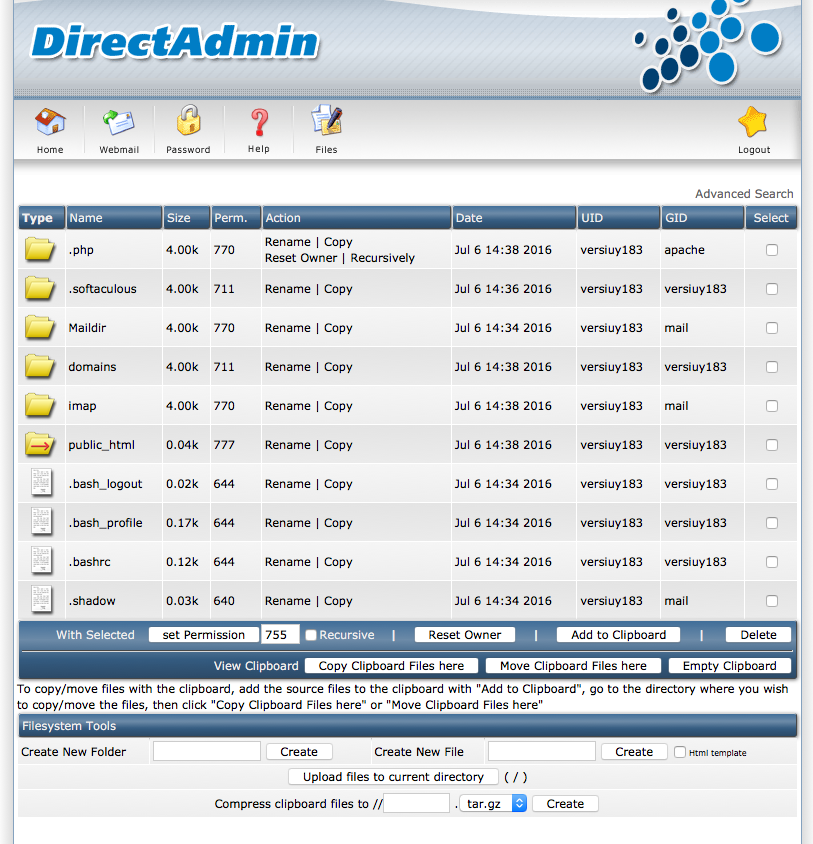Sort the table by UID column
This screenshot has height=844, width=813.
click(x=592, y=218)
